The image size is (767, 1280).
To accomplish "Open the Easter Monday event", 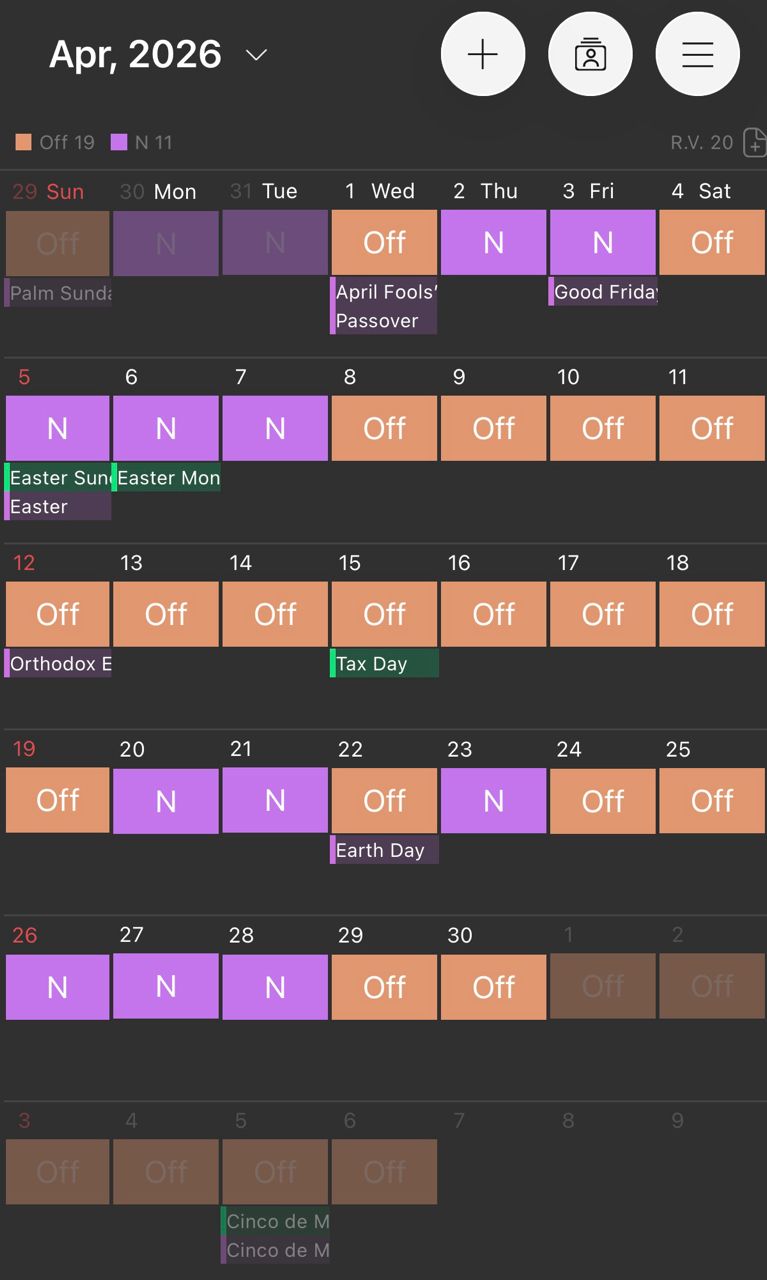I will point(167,478).
